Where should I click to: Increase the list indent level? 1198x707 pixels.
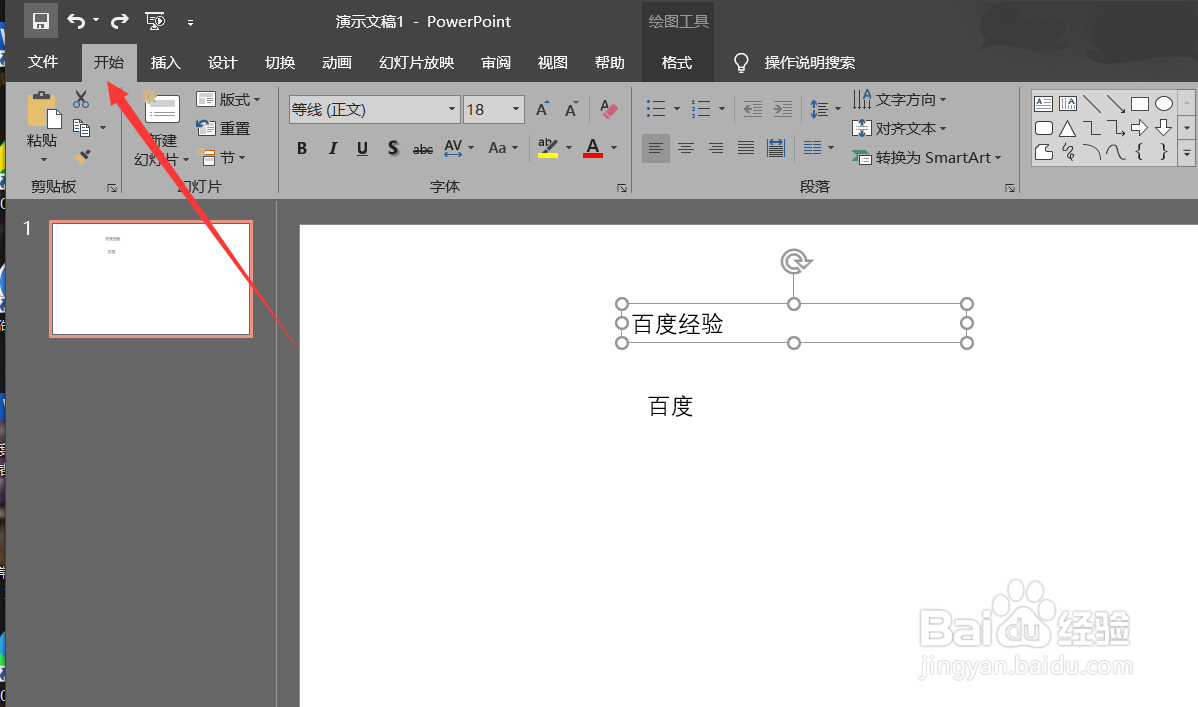coord(782,109)
